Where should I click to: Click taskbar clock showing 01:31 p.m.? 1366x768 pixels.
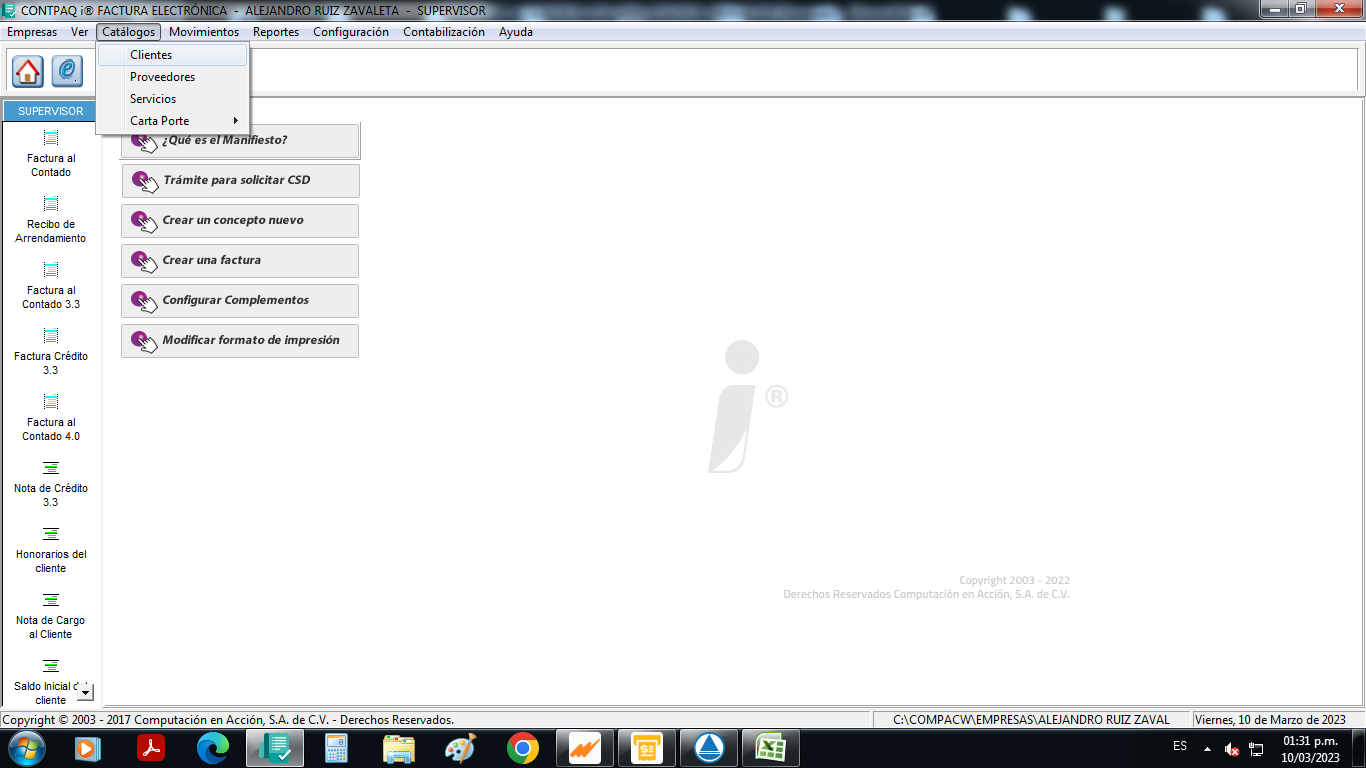tap(1310, 749)
